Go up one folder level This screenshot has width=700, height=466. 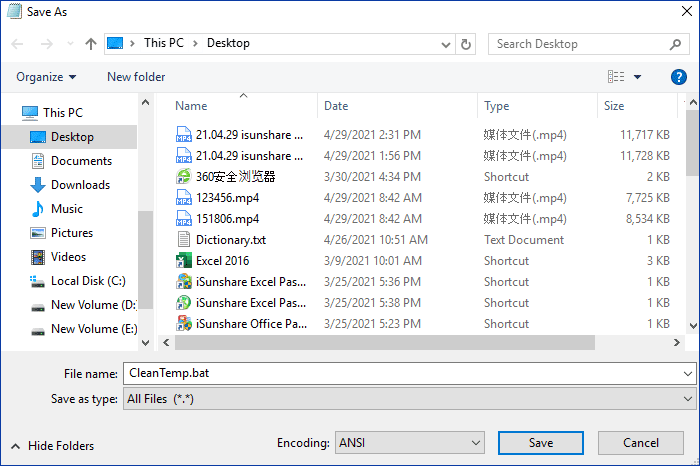[91, 44]
